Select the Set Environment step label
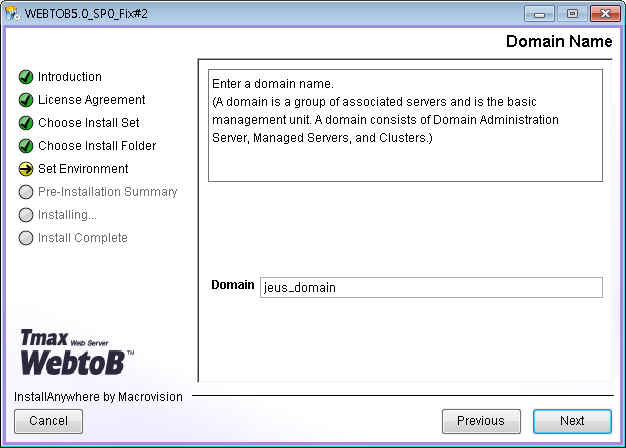Image resolution: width=626 pixels, height=448 pixels. [x=83, y=169]
